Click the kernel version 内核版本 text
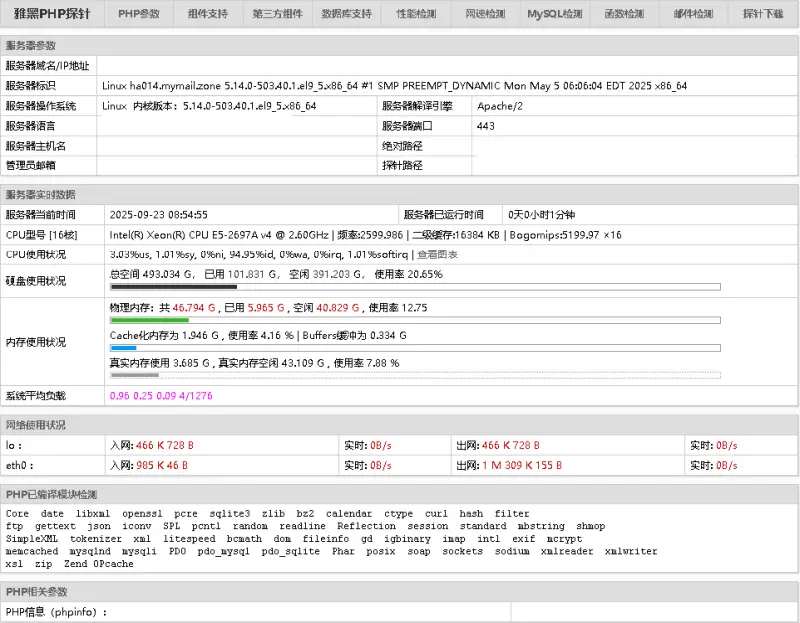The width and height of the screenshot is (800, 623). point(224,106)
